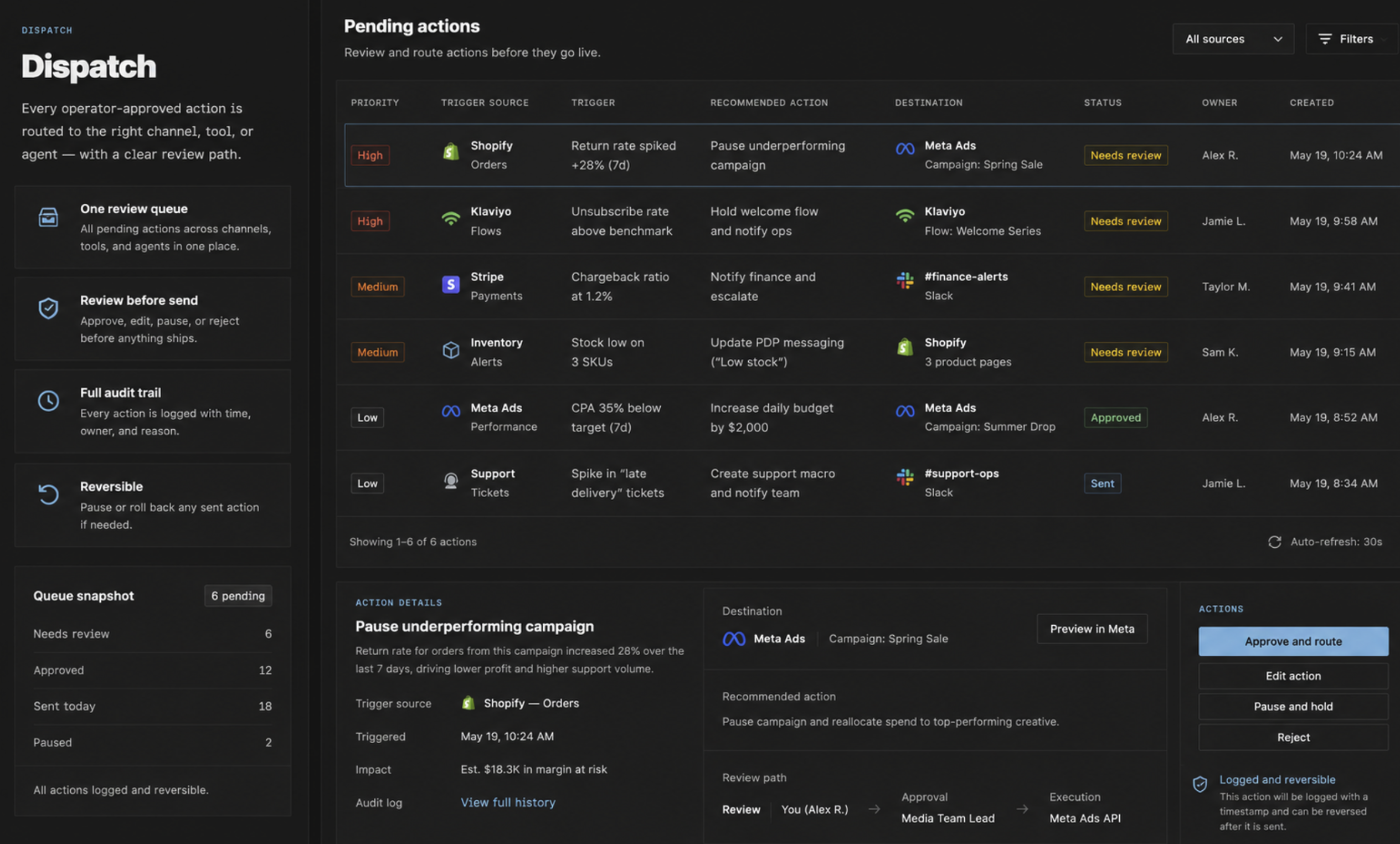The image size is (1400, 844).
Task: Click the Shopify icon beside 3 product pages
Action: click(x=904, y=346)
